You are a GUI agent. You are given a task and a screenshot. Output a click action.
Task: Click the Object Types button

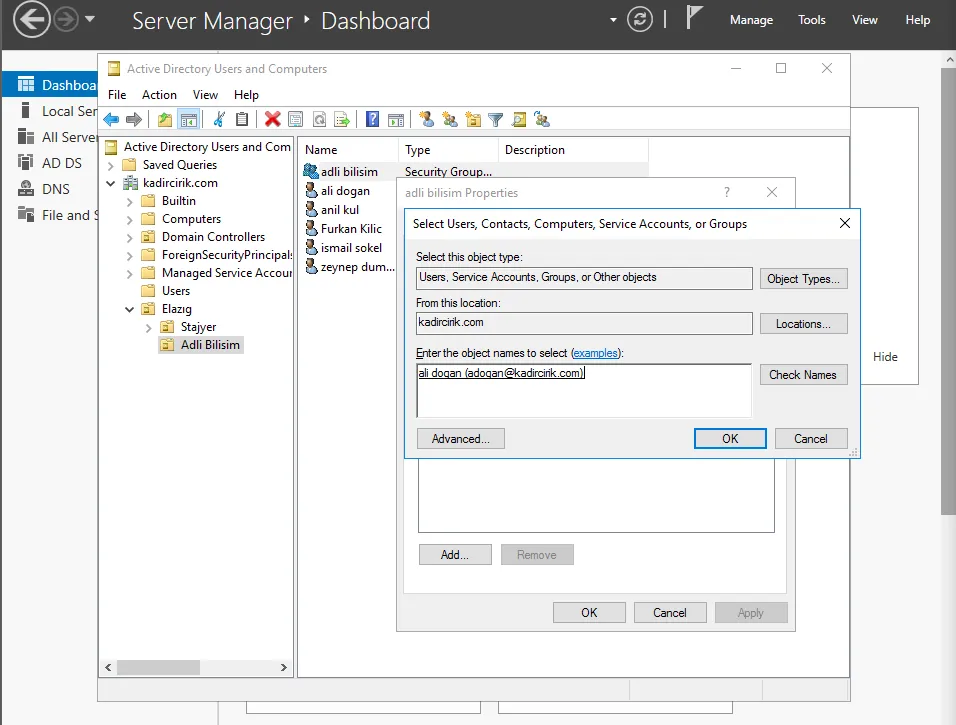coord(804,279)
